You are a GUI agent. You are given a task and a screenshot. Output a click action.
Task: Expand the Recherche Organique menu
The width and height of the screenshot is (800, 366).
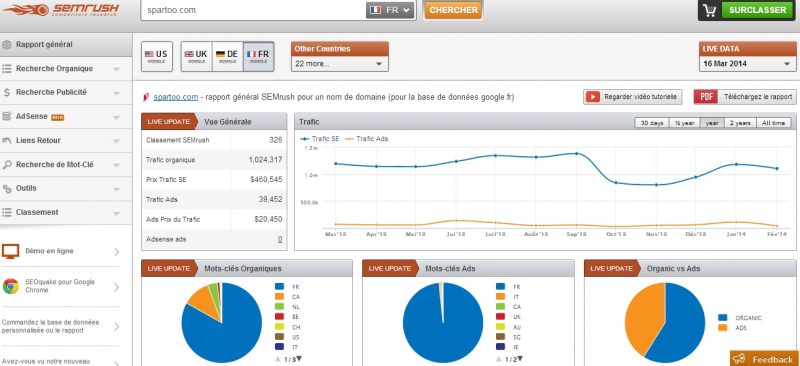[116, 69]
